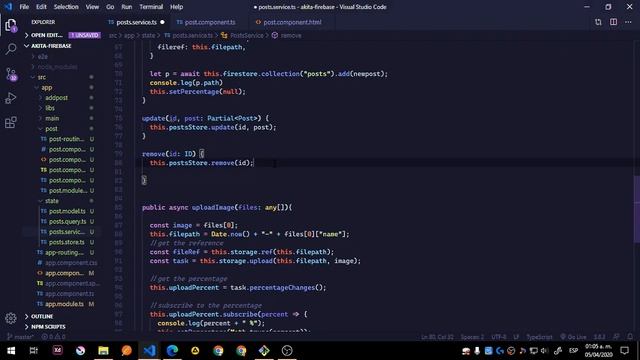The width and height of the screenshot is (640, 360).
Task: Click the notifications bell in status bar
Action: [630, 337]
